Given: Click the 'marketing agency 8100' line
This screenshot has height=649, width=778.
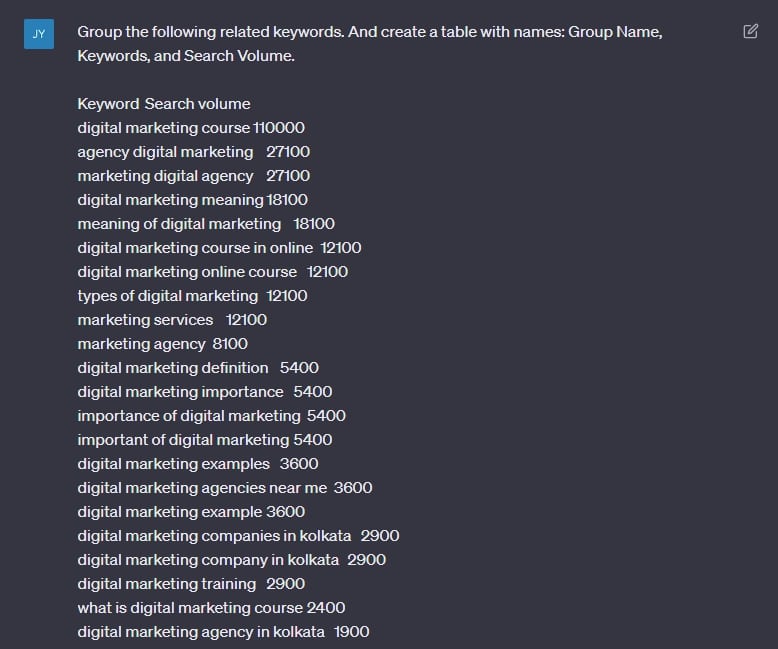Looking at the screenshot, I should [x=162, y=344].
